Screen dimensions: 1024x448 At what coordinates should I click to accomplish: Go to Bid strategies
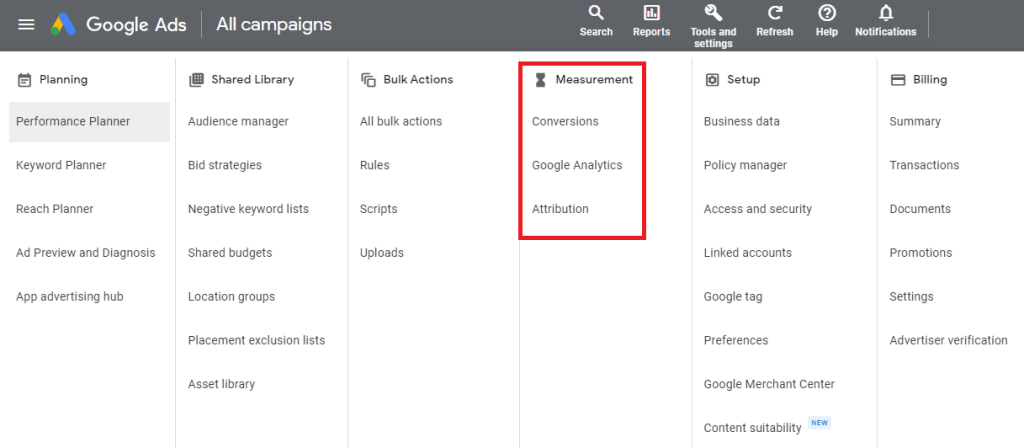[x=225, y=165]
